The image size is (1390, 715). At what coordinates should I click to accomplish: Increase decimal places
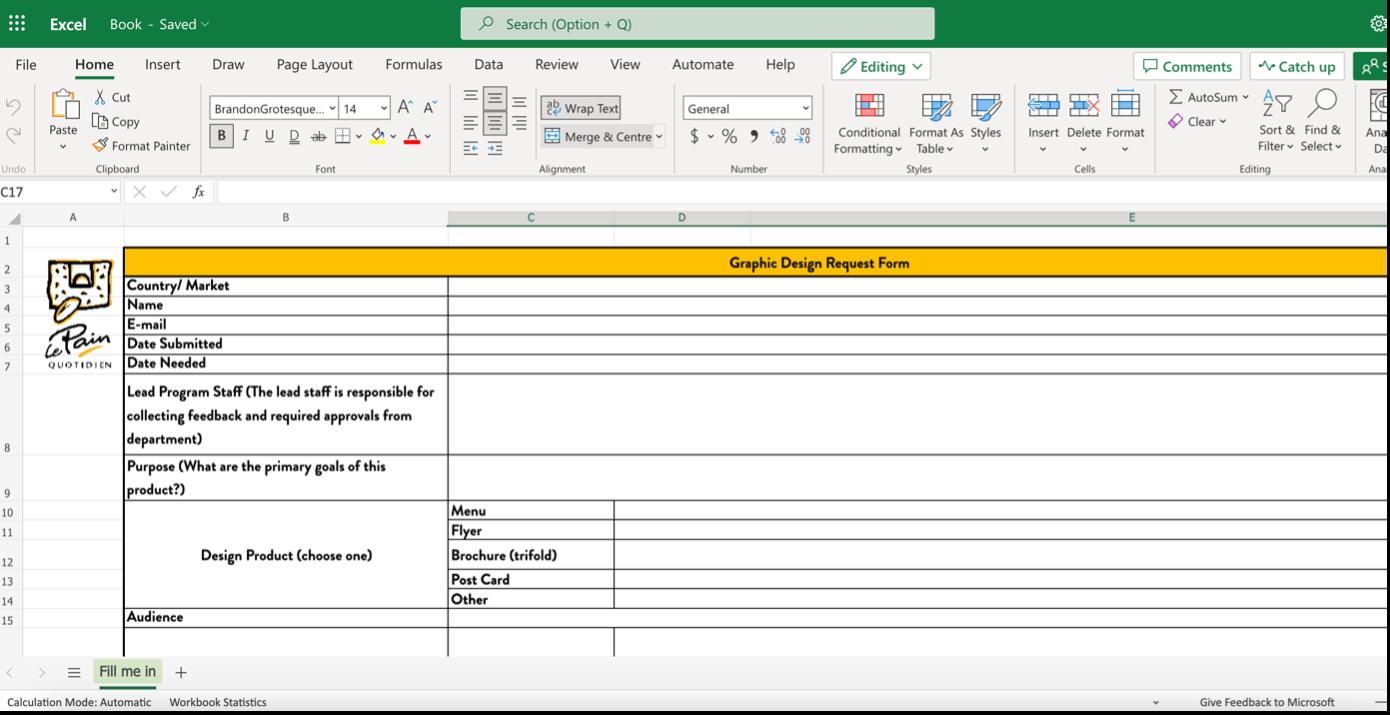pyautogui.click(x=778, y=136)
